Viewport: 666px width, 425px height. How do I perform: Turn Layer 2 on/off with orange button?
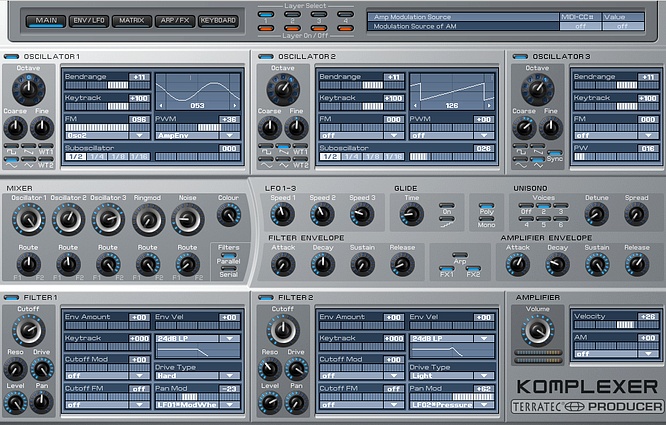click(x=292, y=28)
